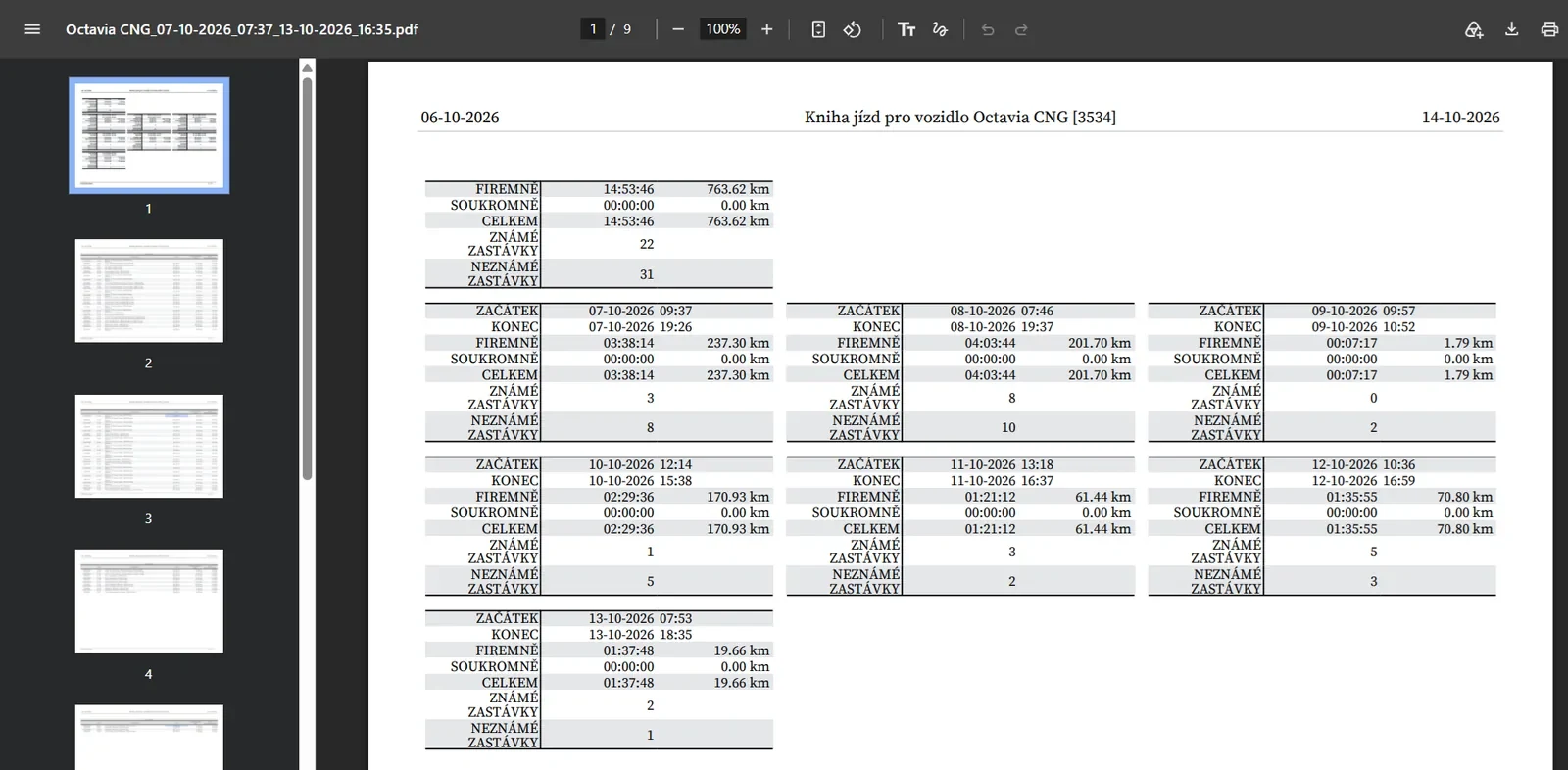Click the value 31 for NEZNÁMÉ ZASTÁVKY
The image size is (1568, 770).
647,274
